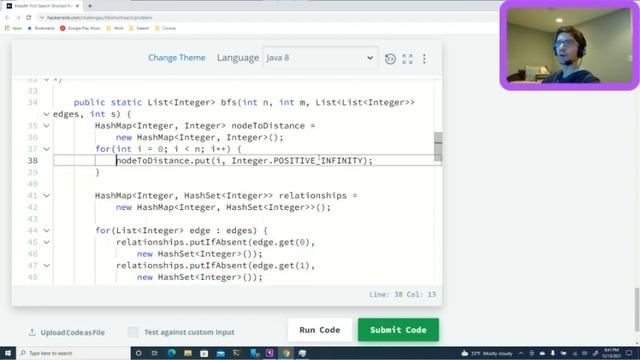This screenshot has width=640, height=360.
Task: Open the Mail app in taskbar
Action: (x=221, y=353)
